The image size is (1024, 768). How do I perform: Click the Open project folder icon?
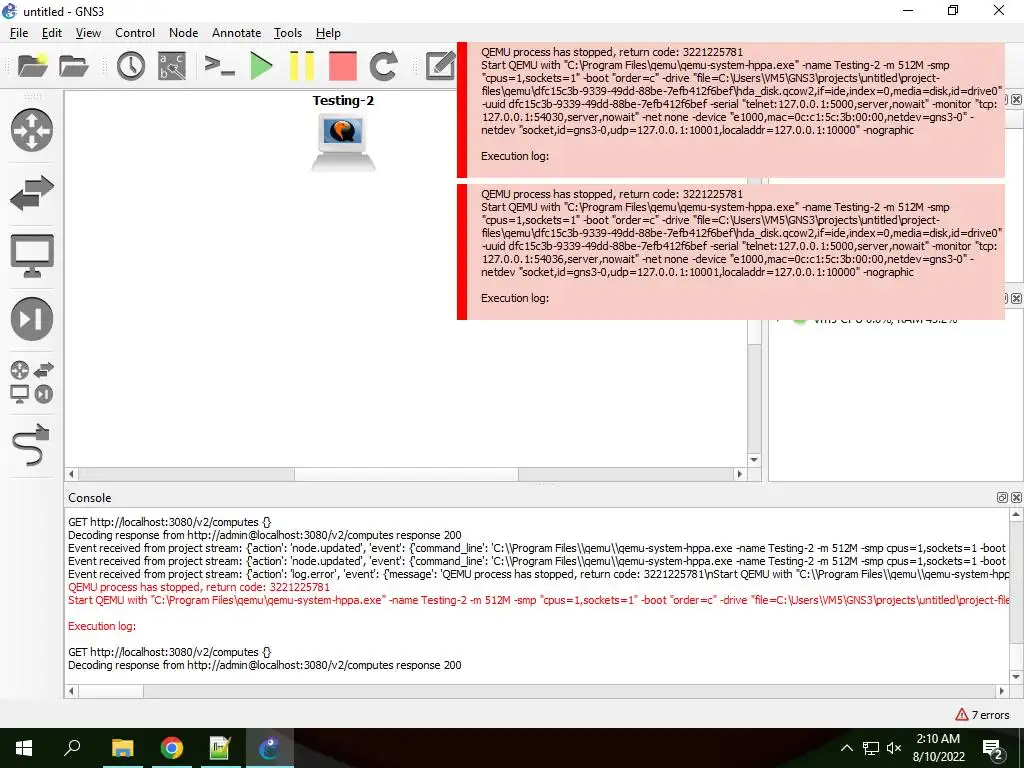73,66
